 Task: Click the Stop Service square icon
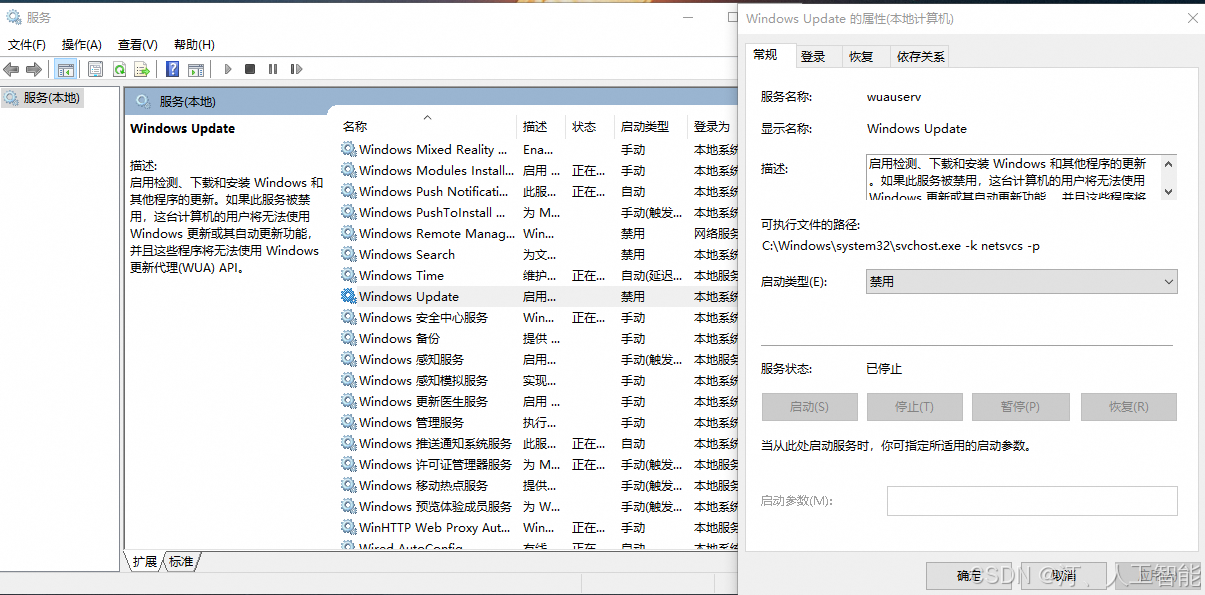250,69
